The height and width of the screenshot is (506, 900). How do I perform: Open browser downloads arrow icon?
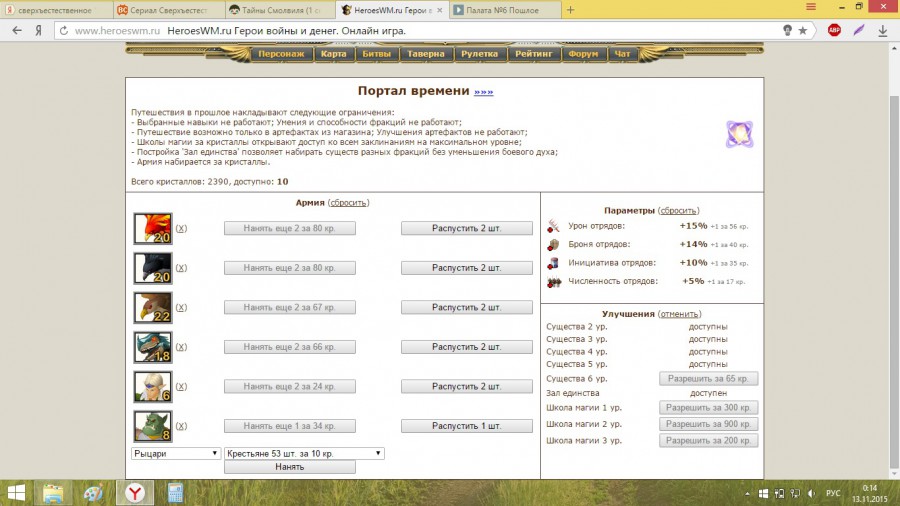(x=883, y=31)
